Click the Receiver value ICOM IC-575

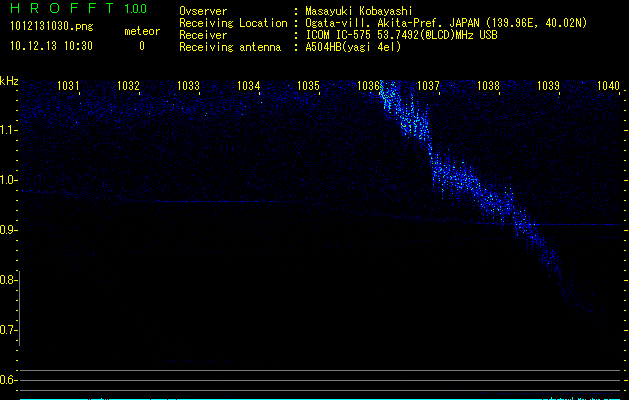(x=338, y=35)
